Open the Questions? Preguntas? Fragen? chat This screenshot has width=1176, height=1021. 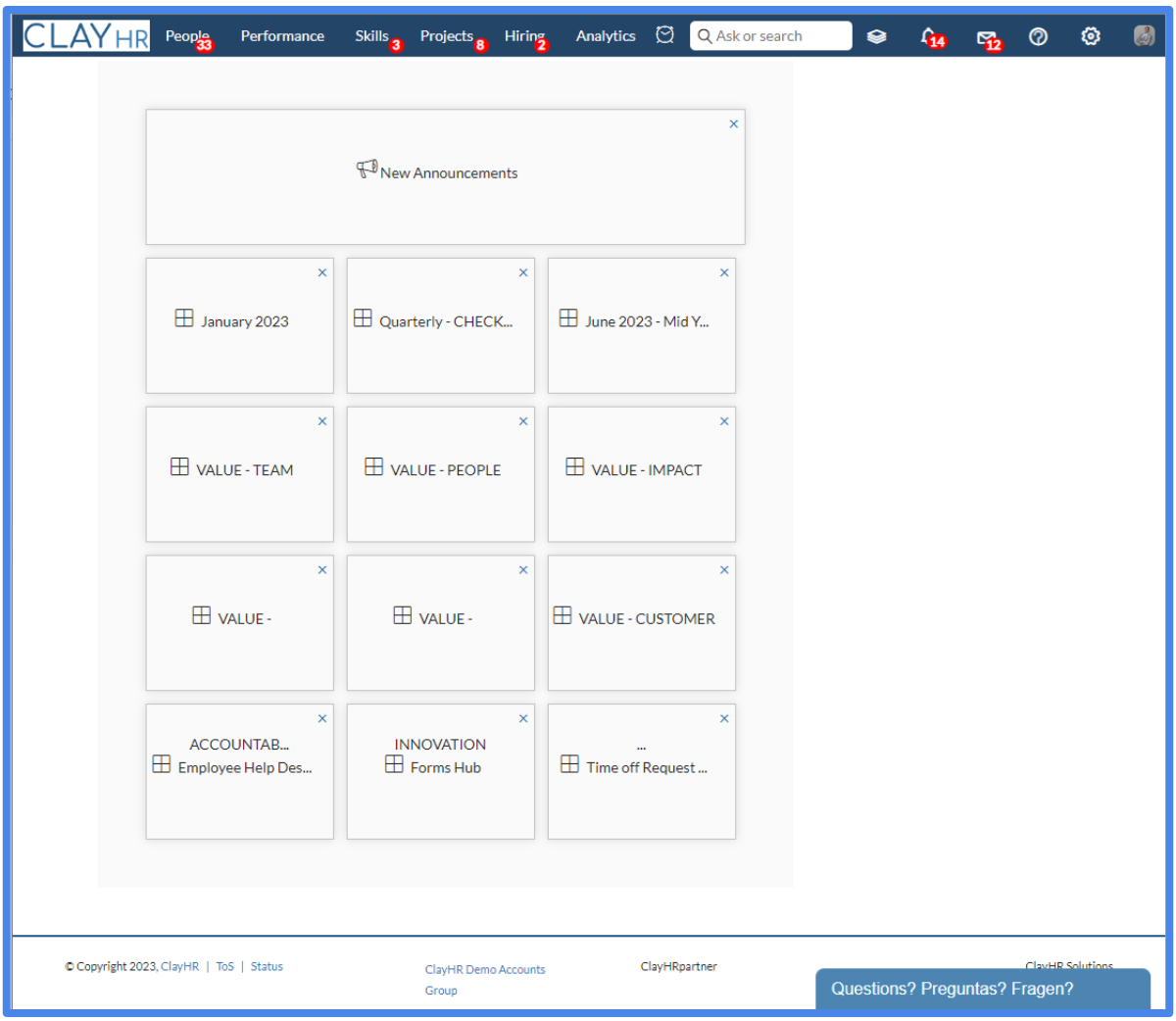tap(983, 990)
